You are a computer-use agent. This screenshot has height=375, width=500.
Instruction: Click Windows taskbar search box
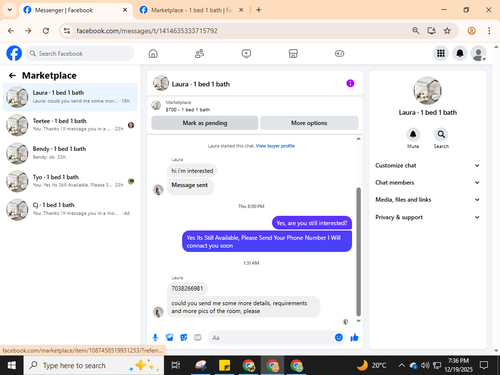[x=94, y=366]
